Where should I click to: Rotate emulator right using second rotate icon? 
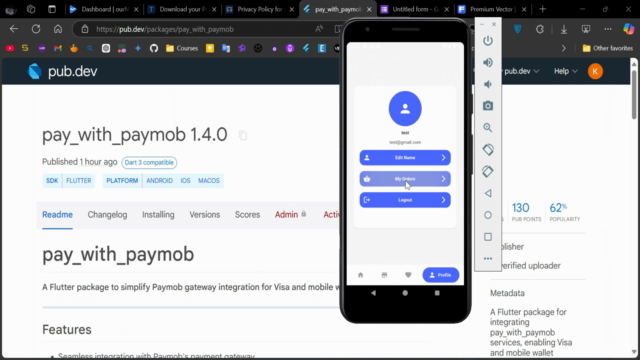pyautogui.click(x=488, y=171)
